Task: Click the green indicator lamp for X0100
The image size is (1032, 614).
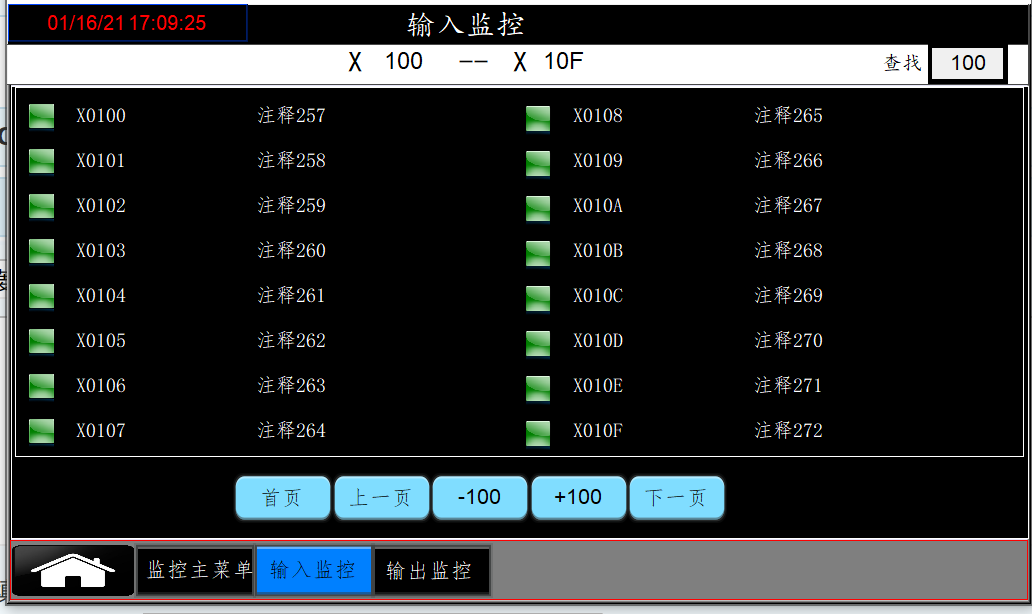Action: (41, 116)
